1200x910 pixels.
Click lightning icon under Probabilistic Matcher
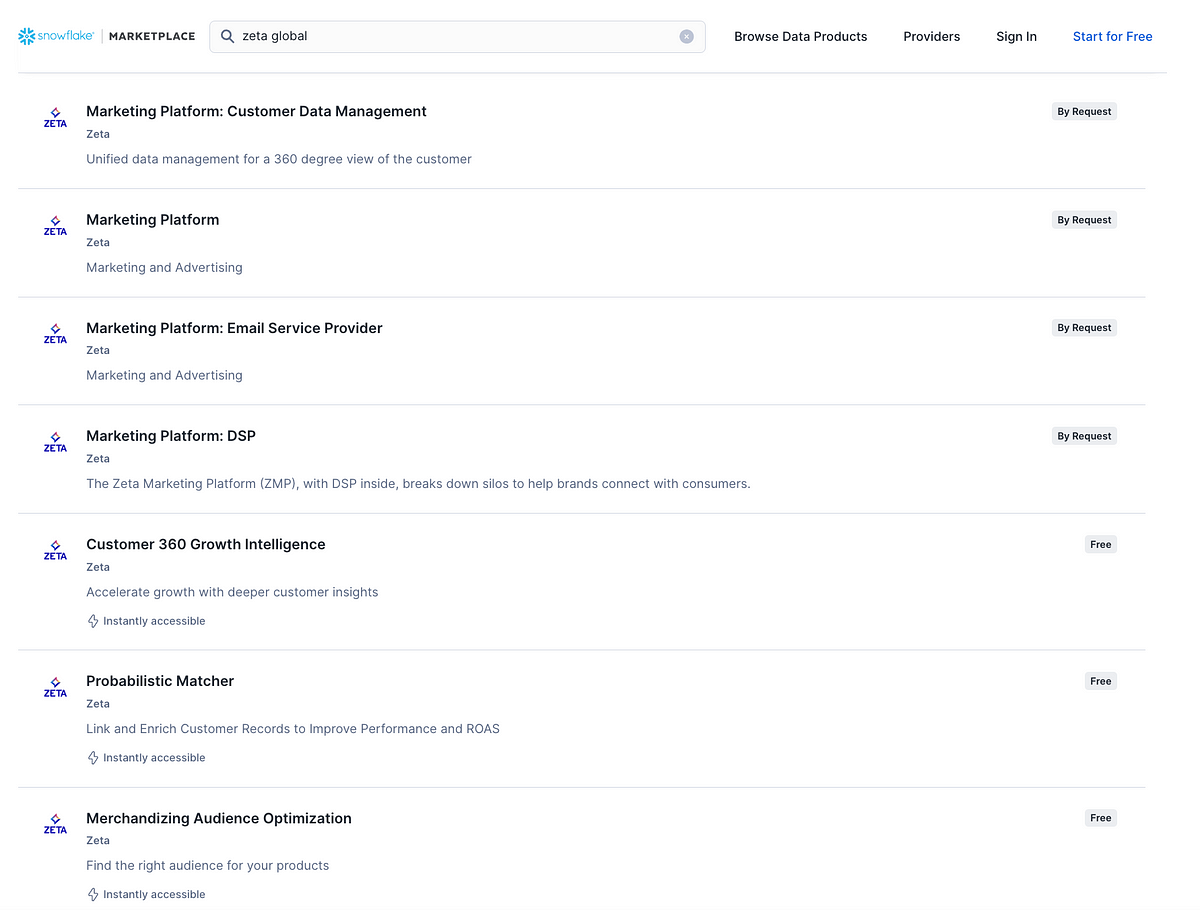point(93,758)
